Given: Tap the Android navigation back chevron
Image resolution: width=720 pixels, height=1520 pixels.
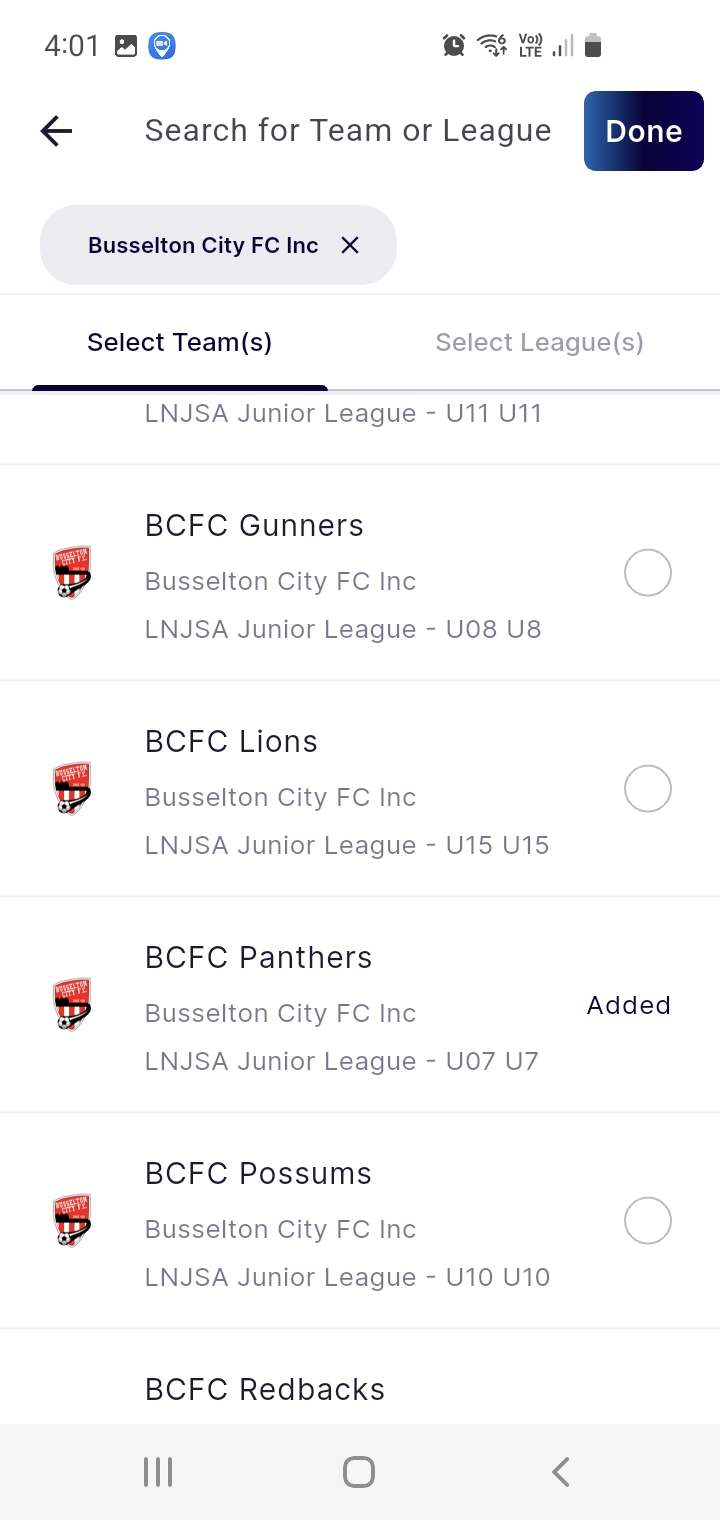Looking at the screenshot, I should tap(561, 1472).
